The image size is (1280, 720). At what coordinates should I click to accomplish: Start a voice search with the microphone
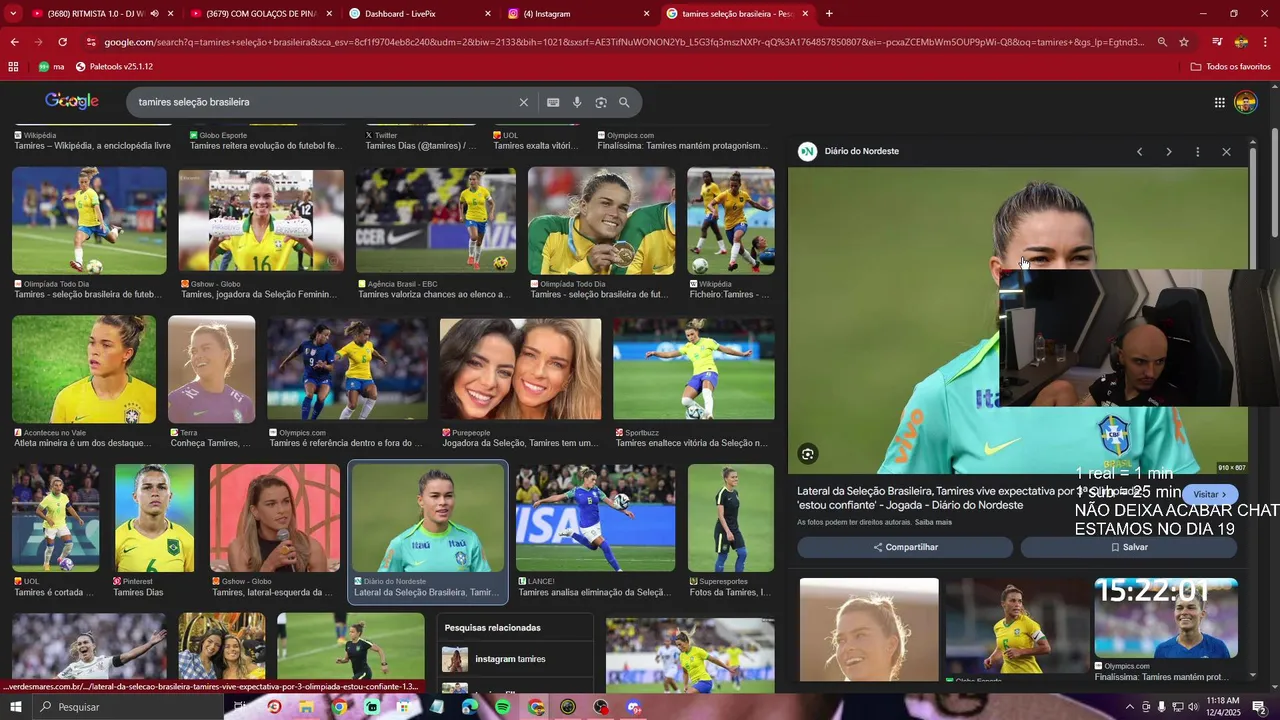[577, 102]
